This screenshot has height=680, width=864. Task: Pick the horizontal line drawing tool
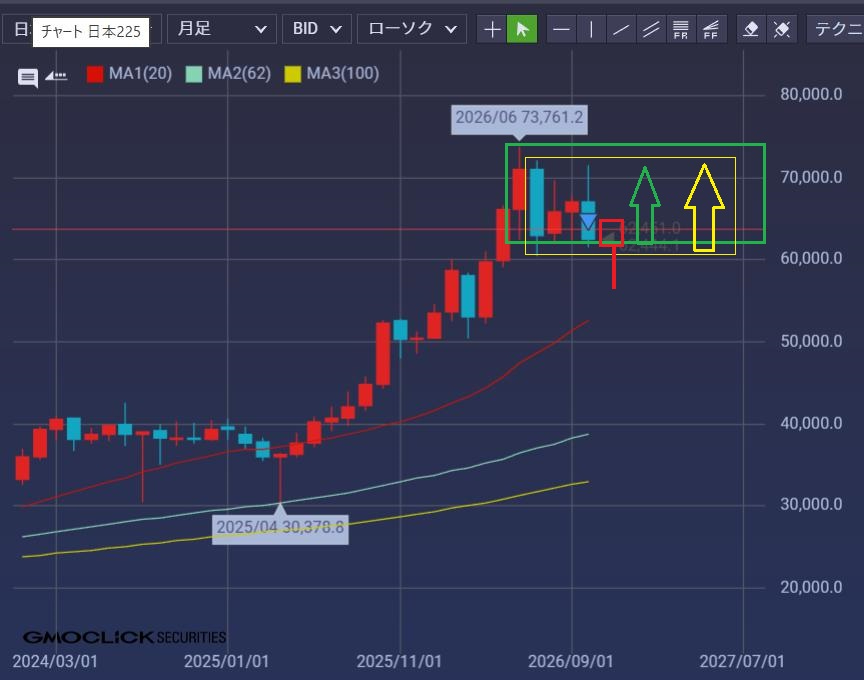point(561,29)
